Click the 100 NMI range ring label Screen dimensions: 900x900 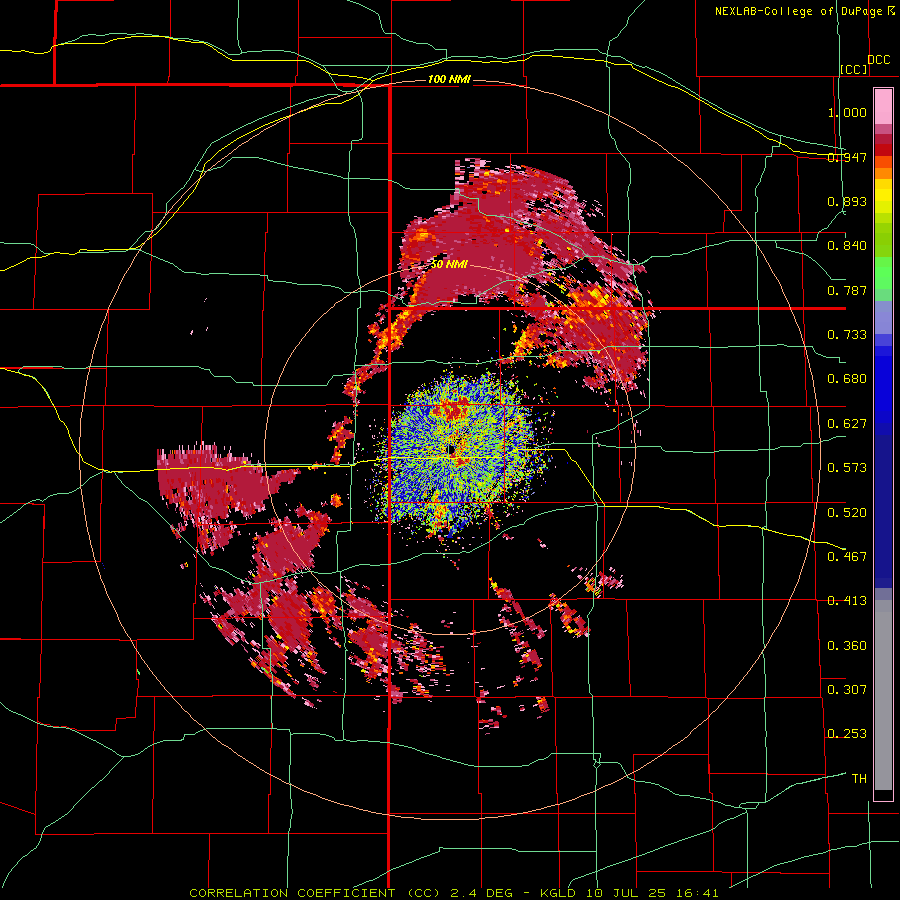(449, 79)
